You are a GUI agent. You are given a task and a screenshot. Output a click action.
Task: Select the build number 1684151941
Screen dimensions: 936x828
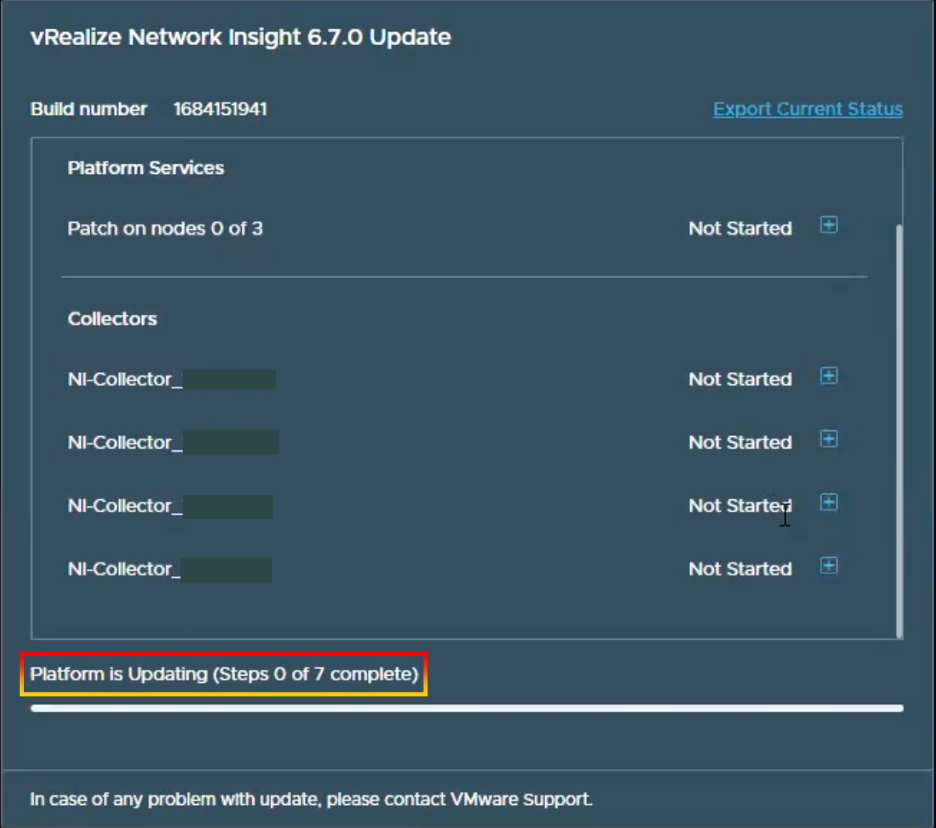pyautogui.click(x=220, y=109)
